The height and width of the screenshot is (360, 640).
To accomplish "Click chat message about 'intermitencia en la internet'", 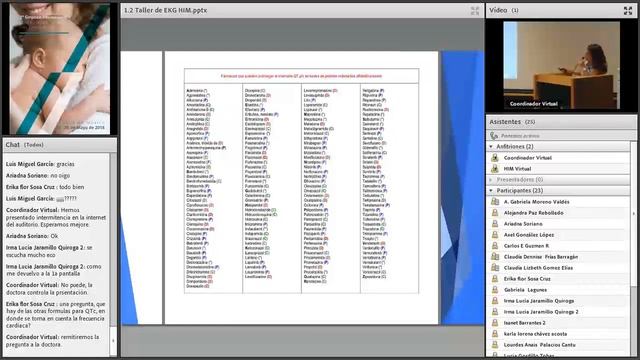I will click(x=56, y=217).
